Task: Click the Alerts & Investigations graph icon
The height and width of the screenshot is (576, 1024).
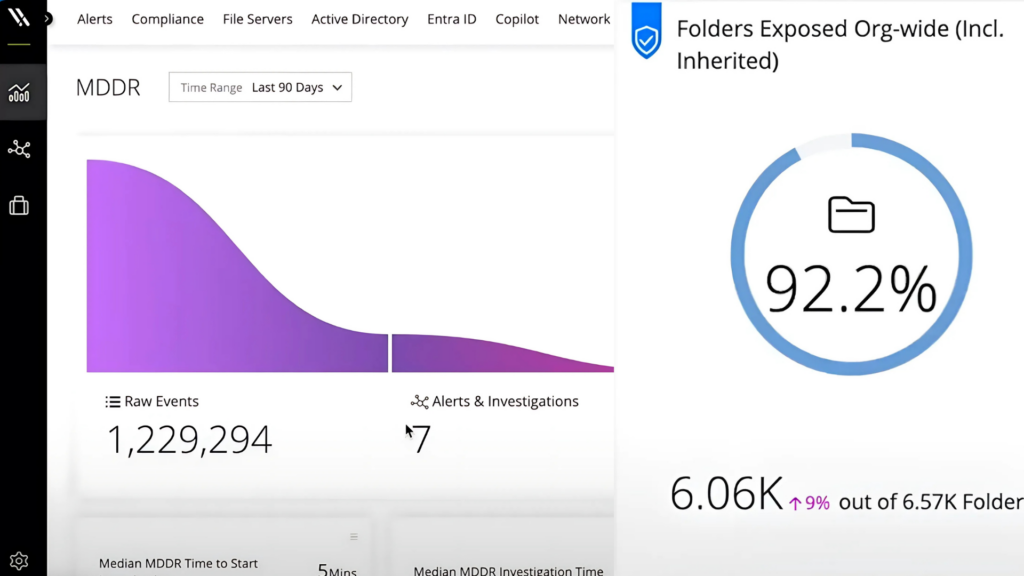Action: [x=419, y=402]
